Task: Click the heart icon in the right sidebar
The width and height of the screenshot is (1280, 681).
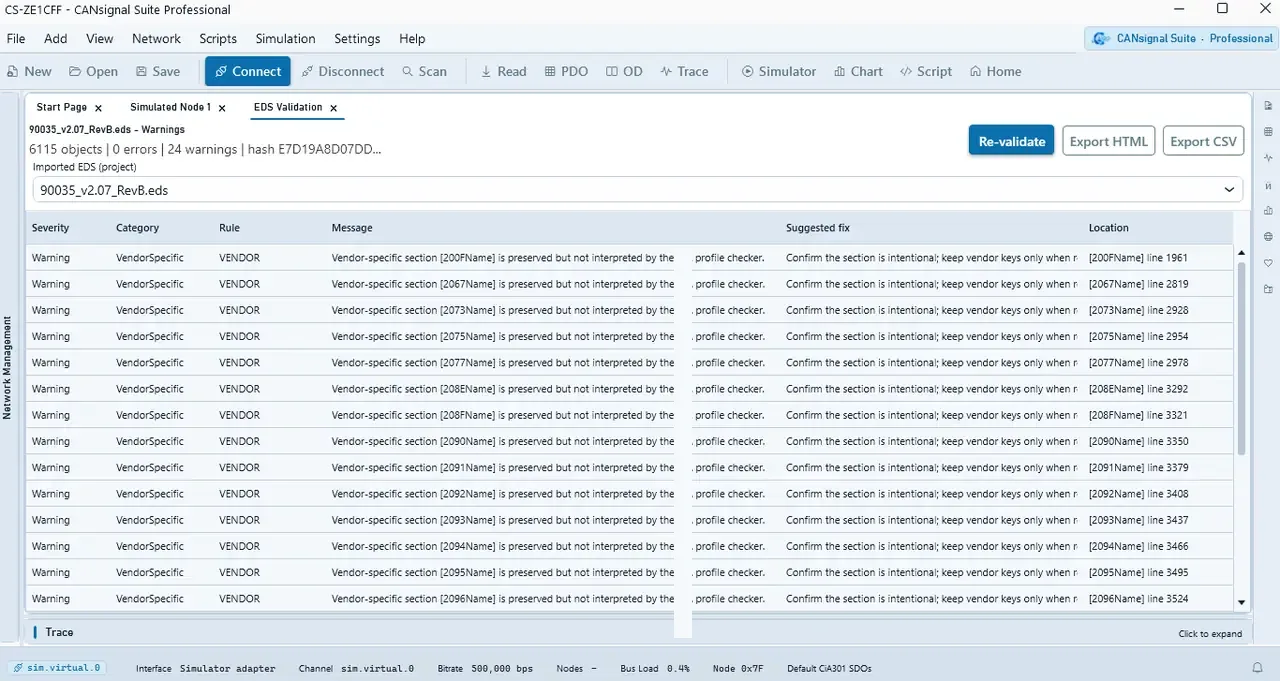Action: [x=1268, y=263]
